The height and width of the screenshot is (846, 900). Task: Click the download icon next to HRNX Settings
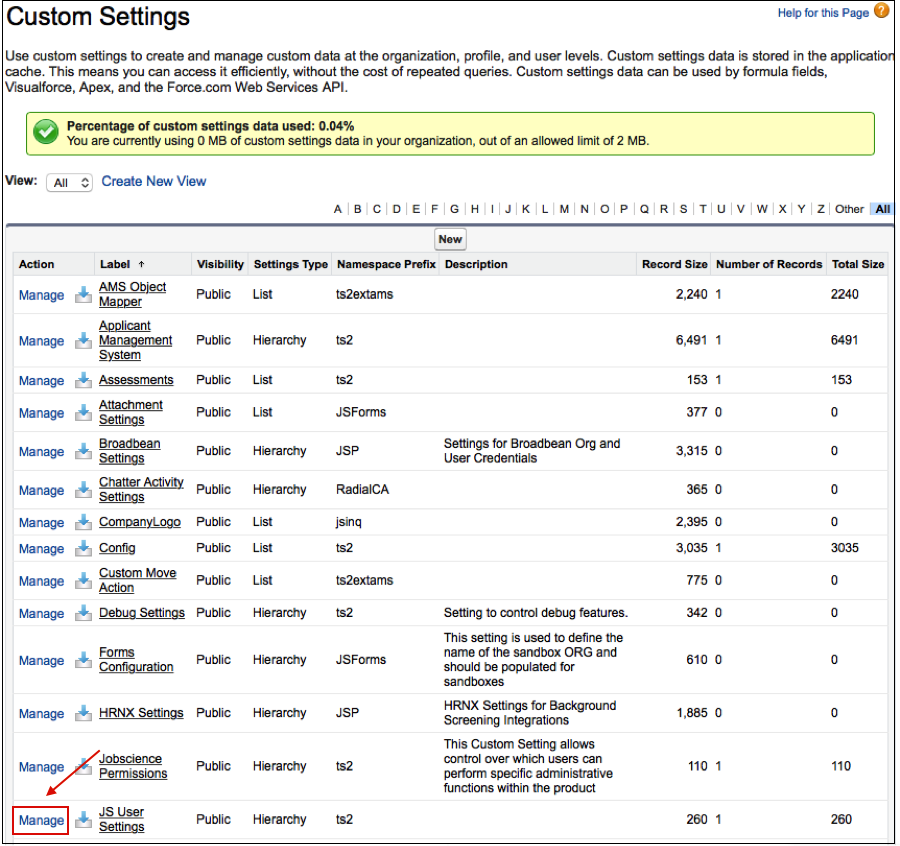(83, 713)
